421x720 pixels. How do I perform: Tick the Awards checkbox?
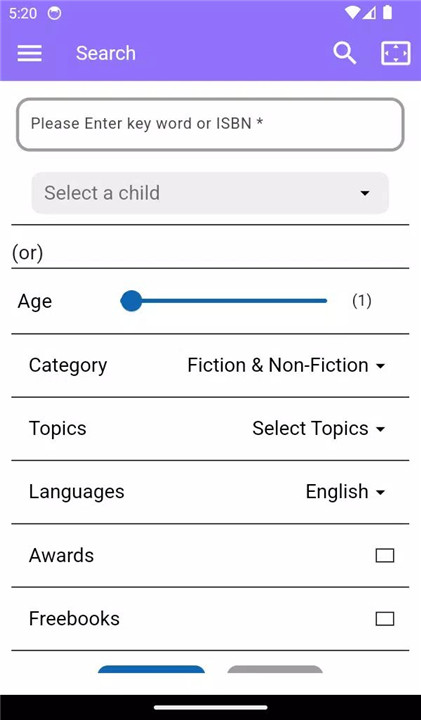(385, 556)
